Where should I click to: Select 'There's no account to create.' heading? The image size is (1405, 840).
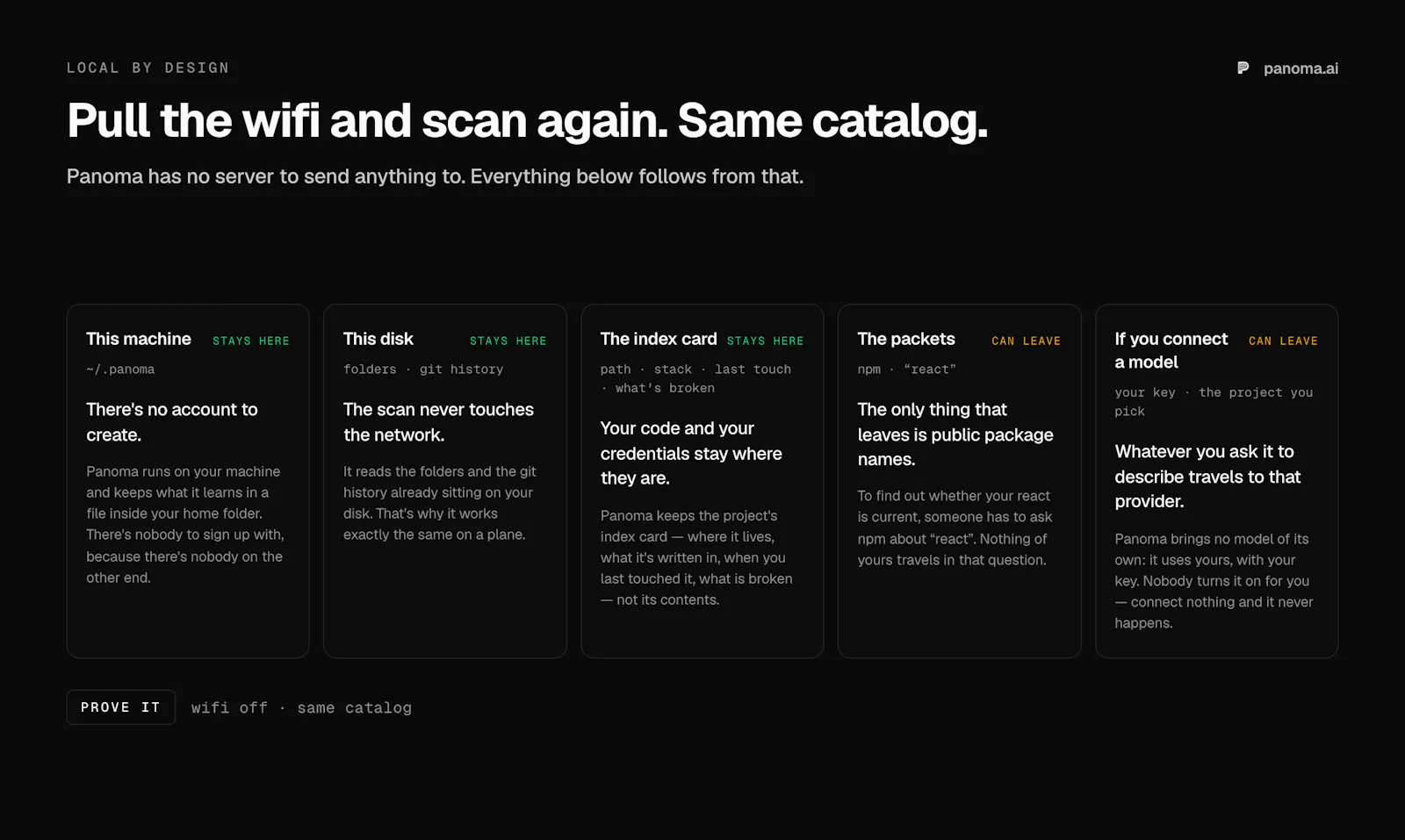pyautogui.click(x=172, y=422)
